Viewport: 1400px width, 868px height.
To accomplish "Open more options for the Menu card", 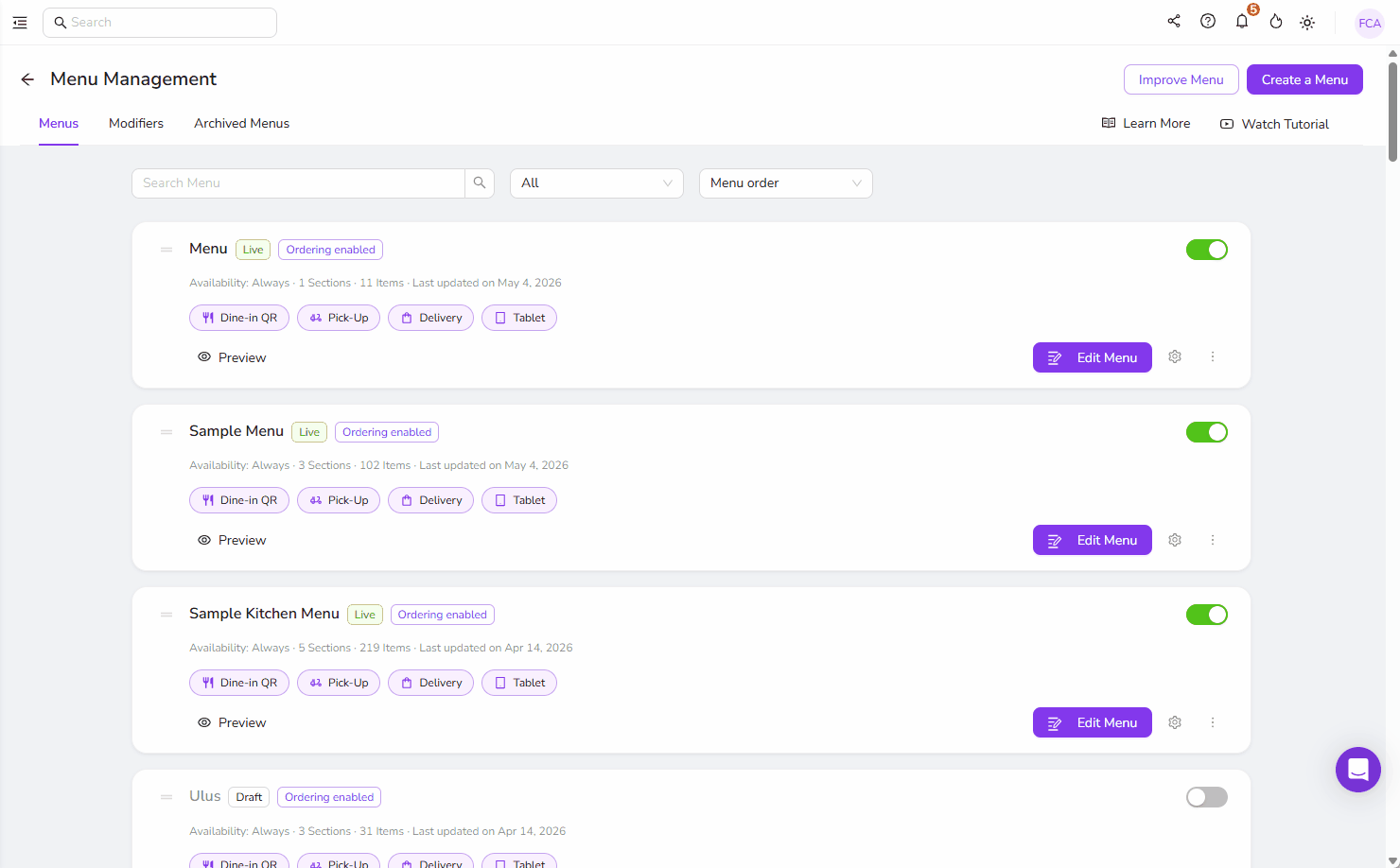I will [x=1213, y=357].
